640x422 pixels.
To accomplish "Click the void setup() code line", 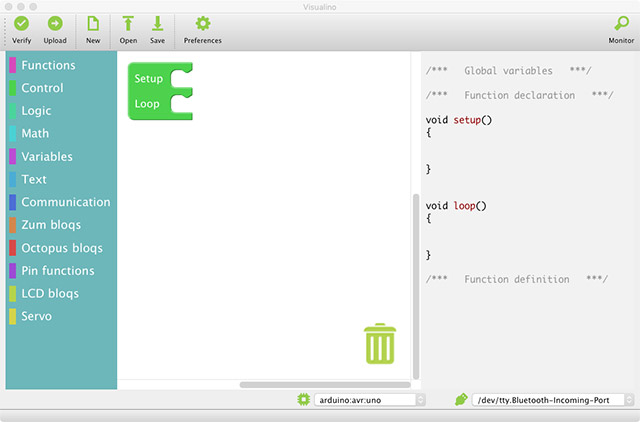I will click(x=459, y=120).
